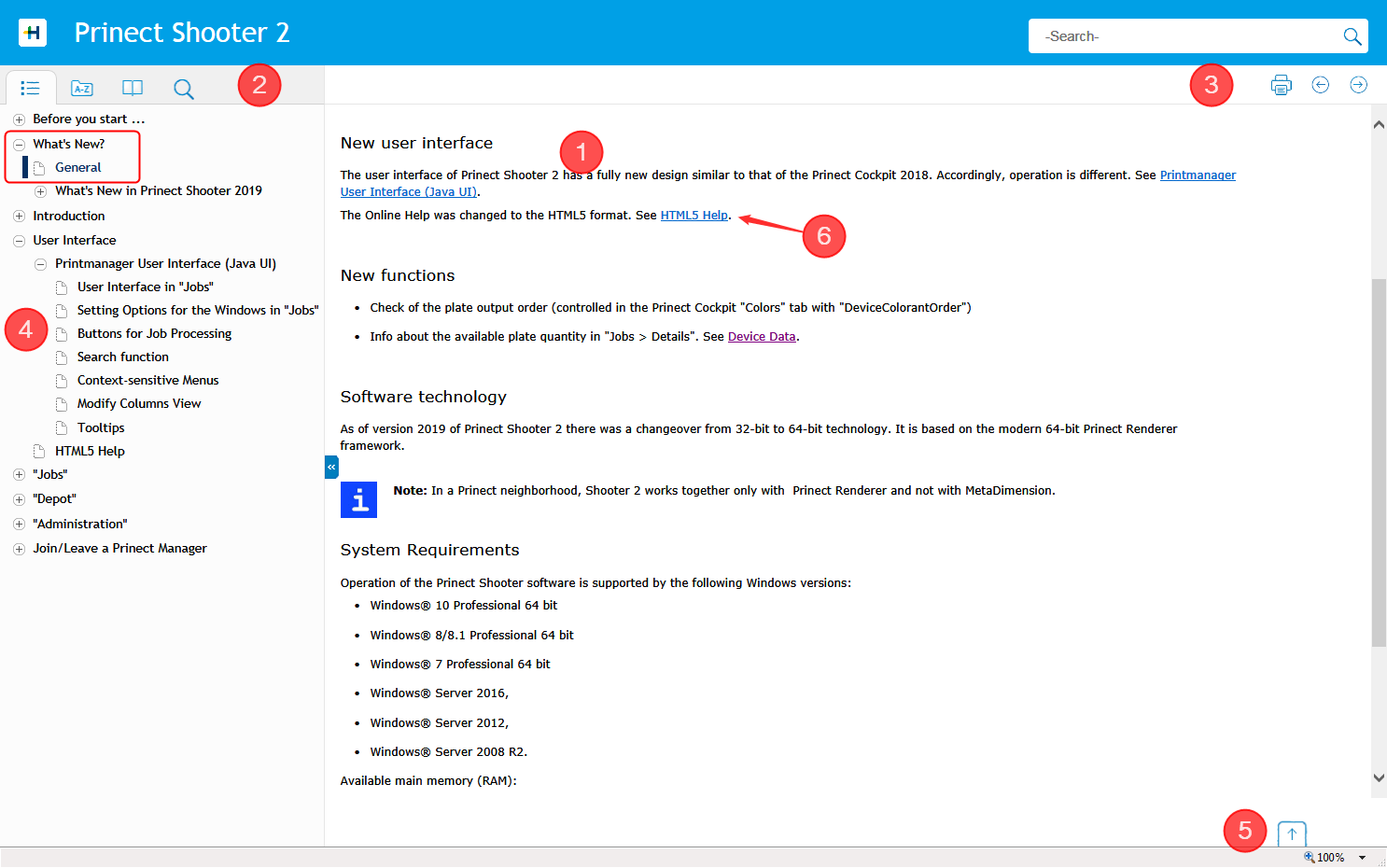Open the A-Z index tab icon
1387x868 pixels.
(82, 89)
